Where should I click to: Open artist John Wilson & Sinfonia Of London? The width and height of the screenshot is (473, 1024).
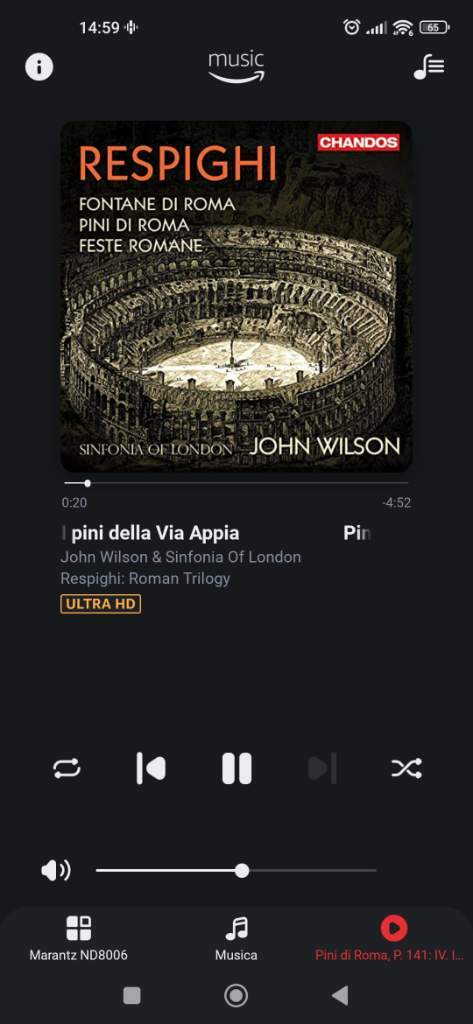pyautogui.click(x=180, y=557)
